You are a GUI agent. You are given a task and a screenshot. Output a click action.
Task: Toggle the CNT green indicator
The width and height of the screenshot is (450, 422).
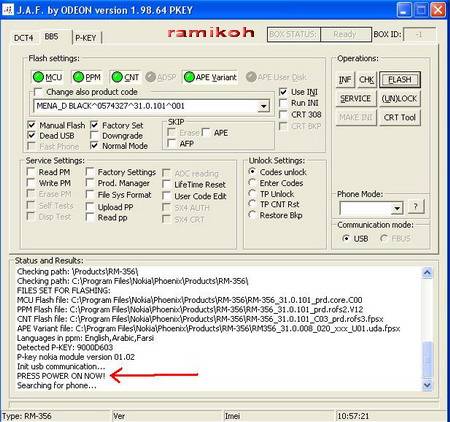[117, 77]
